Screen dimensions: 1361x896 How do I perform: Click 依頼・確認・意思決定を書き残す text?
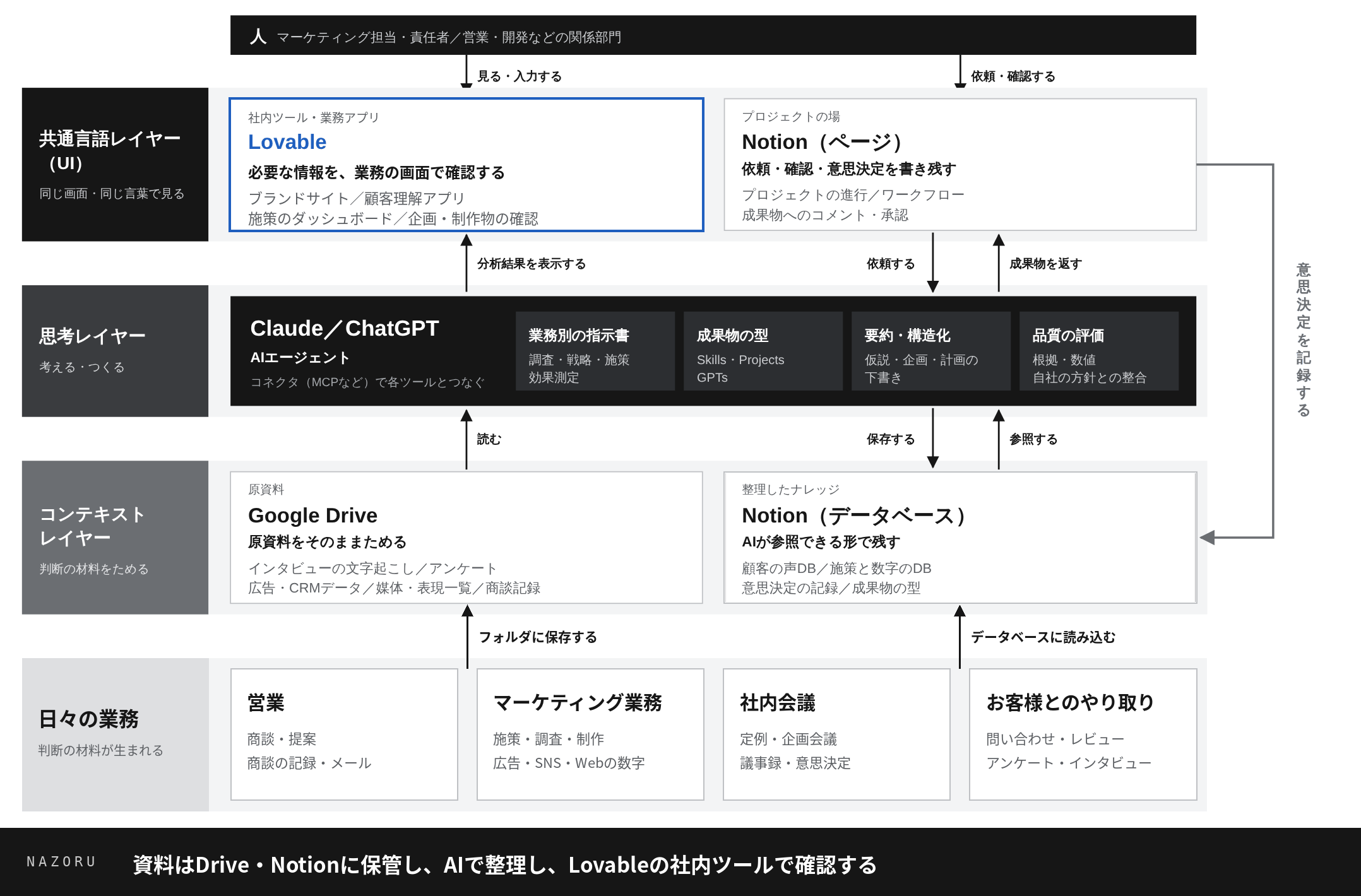click(x=849, y=169)
